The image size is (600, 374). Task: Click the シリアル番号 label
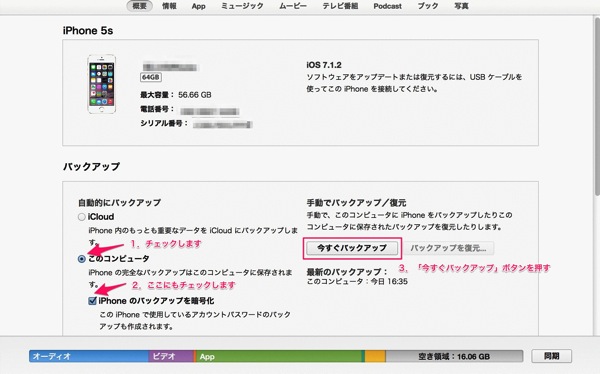pos(164,123)
